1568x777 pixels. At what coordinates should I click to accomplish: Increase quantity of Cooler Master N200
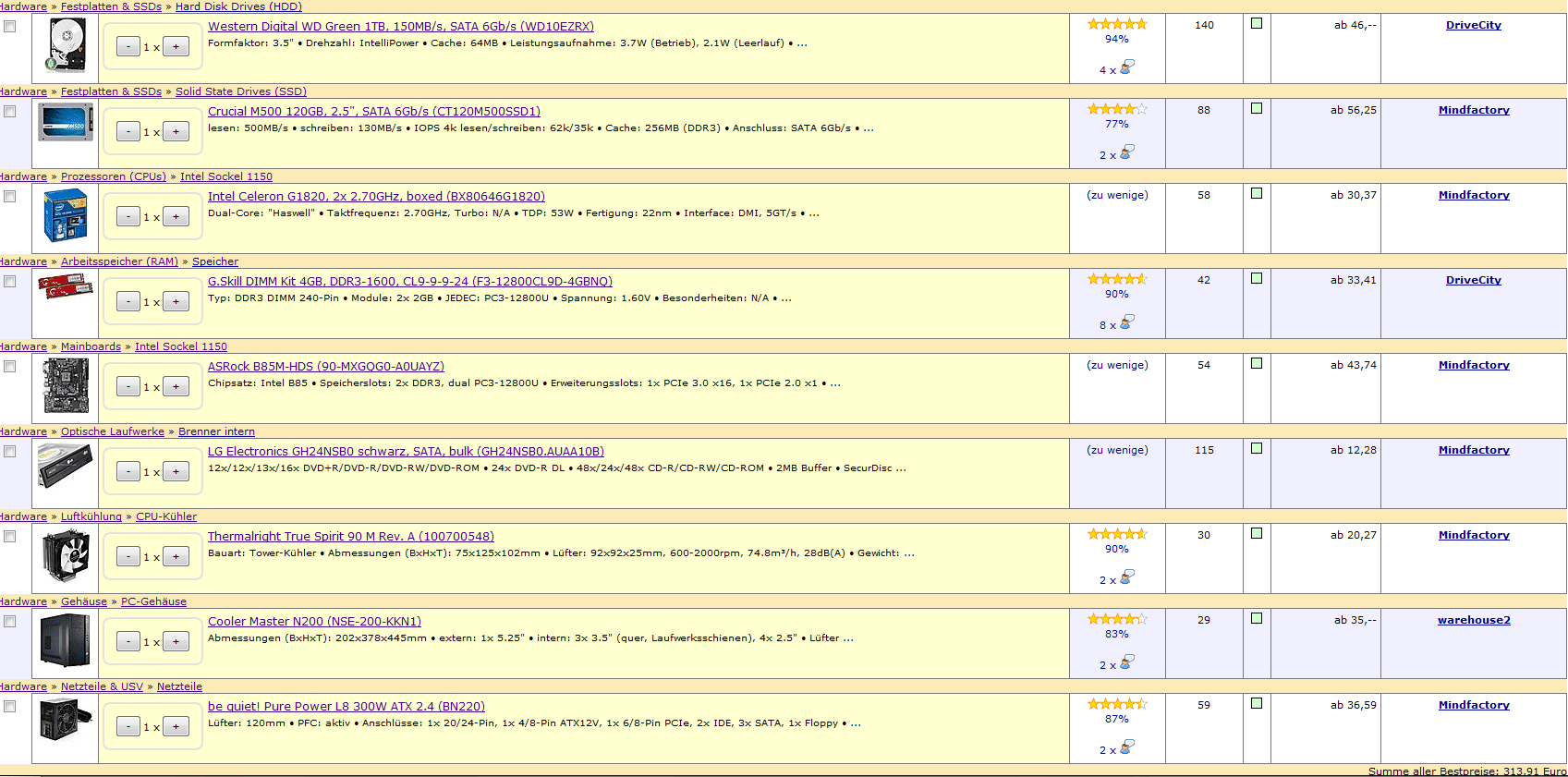(176, 642)
